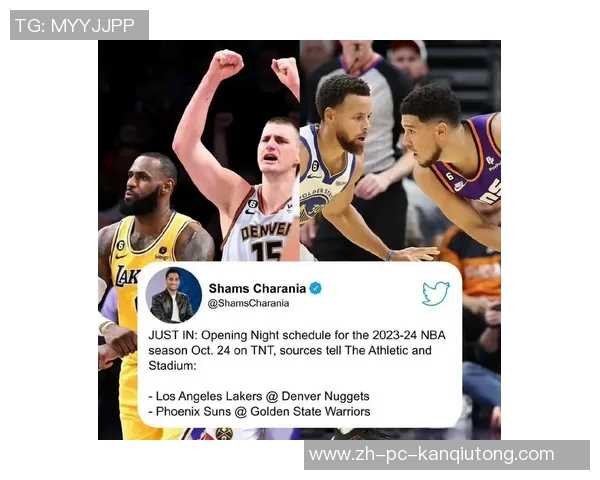Image resolution: width=600 pixels, height=480 pixels.
Task: Click the blue verified checkmark badge
Action: point(315,288)
